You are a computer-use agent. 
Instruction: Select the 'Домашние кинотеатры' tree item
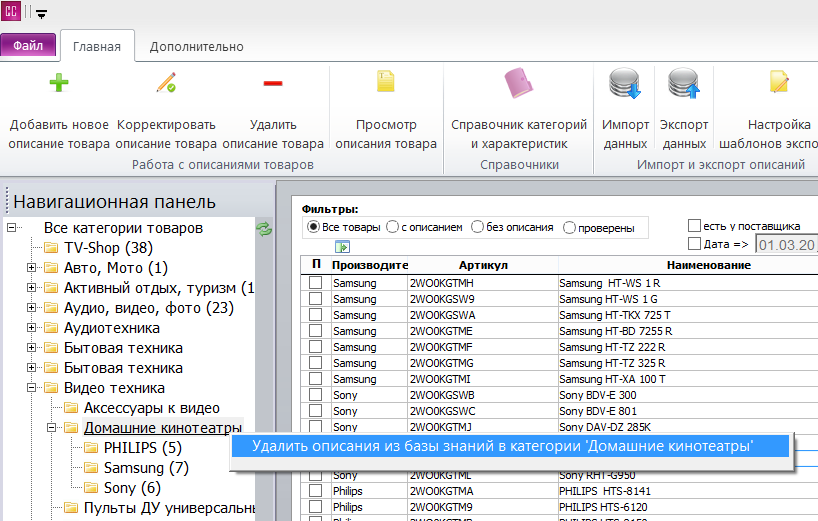click(x=163, y=428)
